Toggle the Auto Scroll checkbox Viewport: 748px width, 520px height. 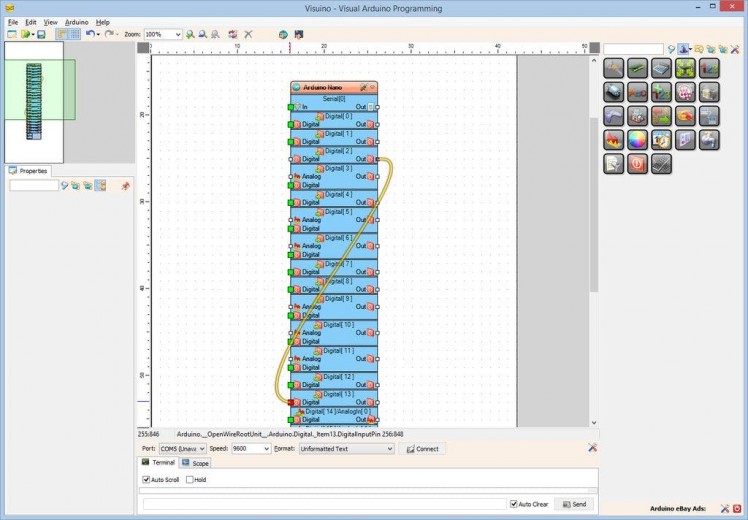tap(148, 480)
